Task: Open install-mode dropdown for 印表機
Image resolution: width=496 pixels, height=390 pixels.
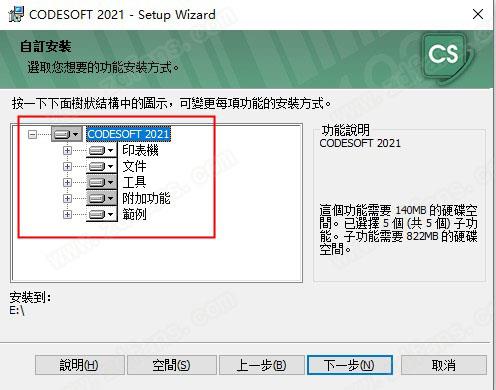Action: pos(102,150)
